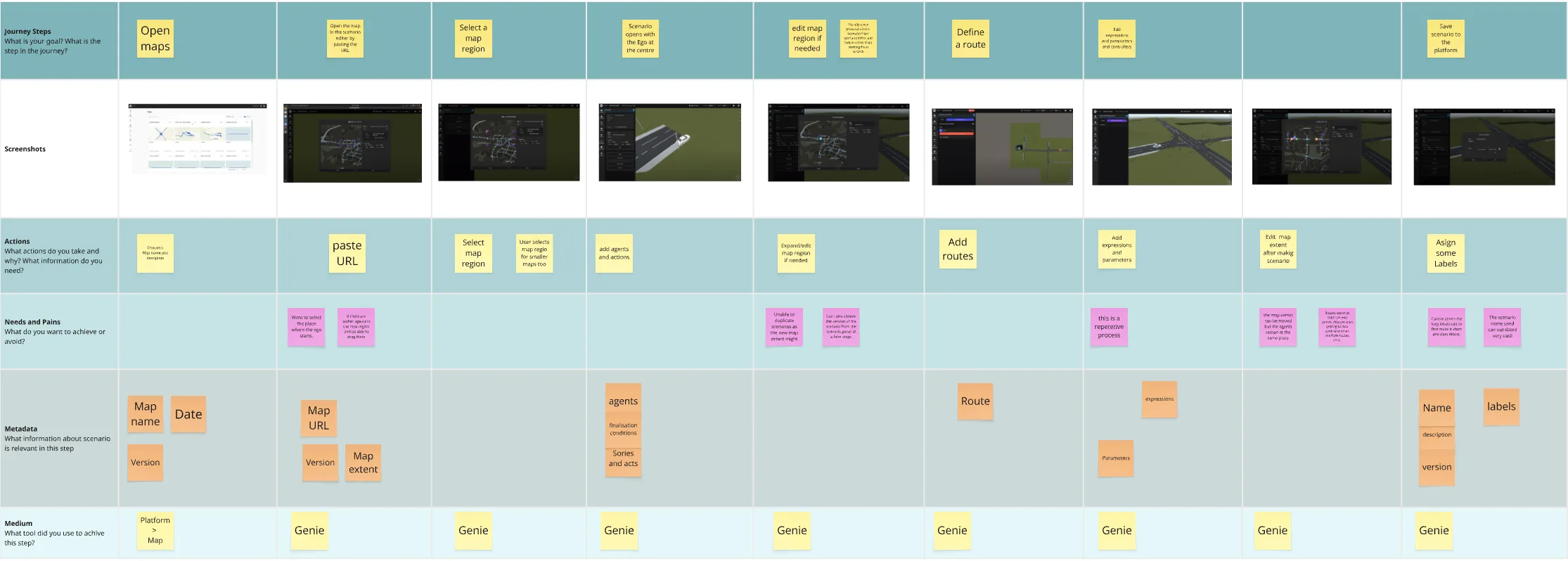Click 'Edit map extent after makig scenario' note
Image resolution: width=1568 pixels, height=561 pixels.
click(1278, 249)
